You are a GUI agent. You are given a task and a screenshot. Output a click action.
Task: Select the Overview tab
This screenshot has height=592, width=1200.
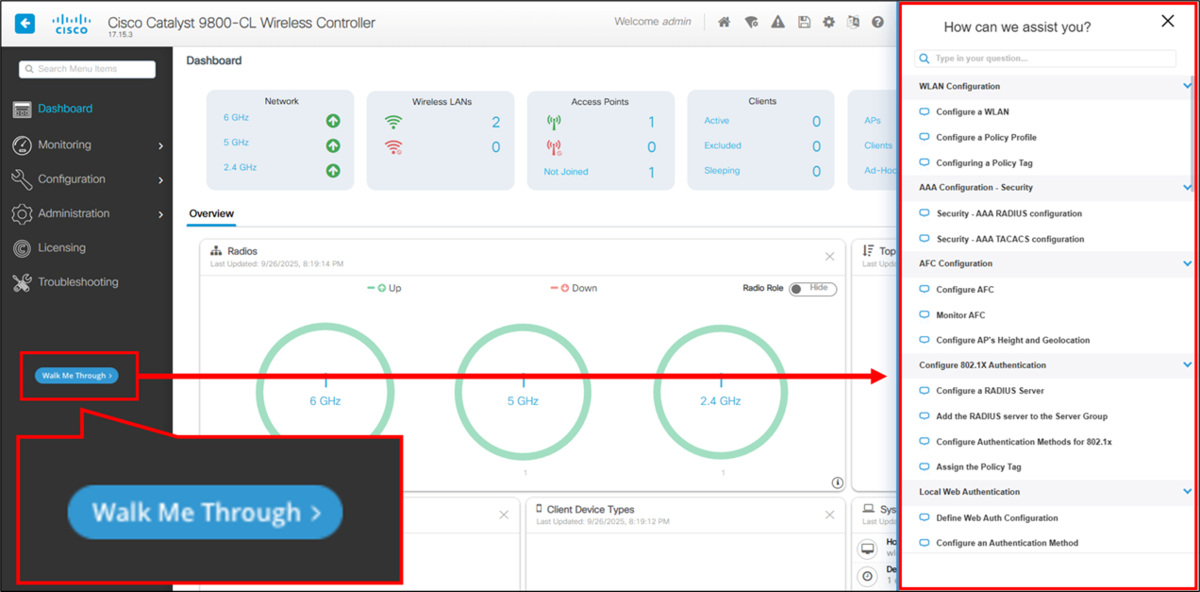click(211, 214)
